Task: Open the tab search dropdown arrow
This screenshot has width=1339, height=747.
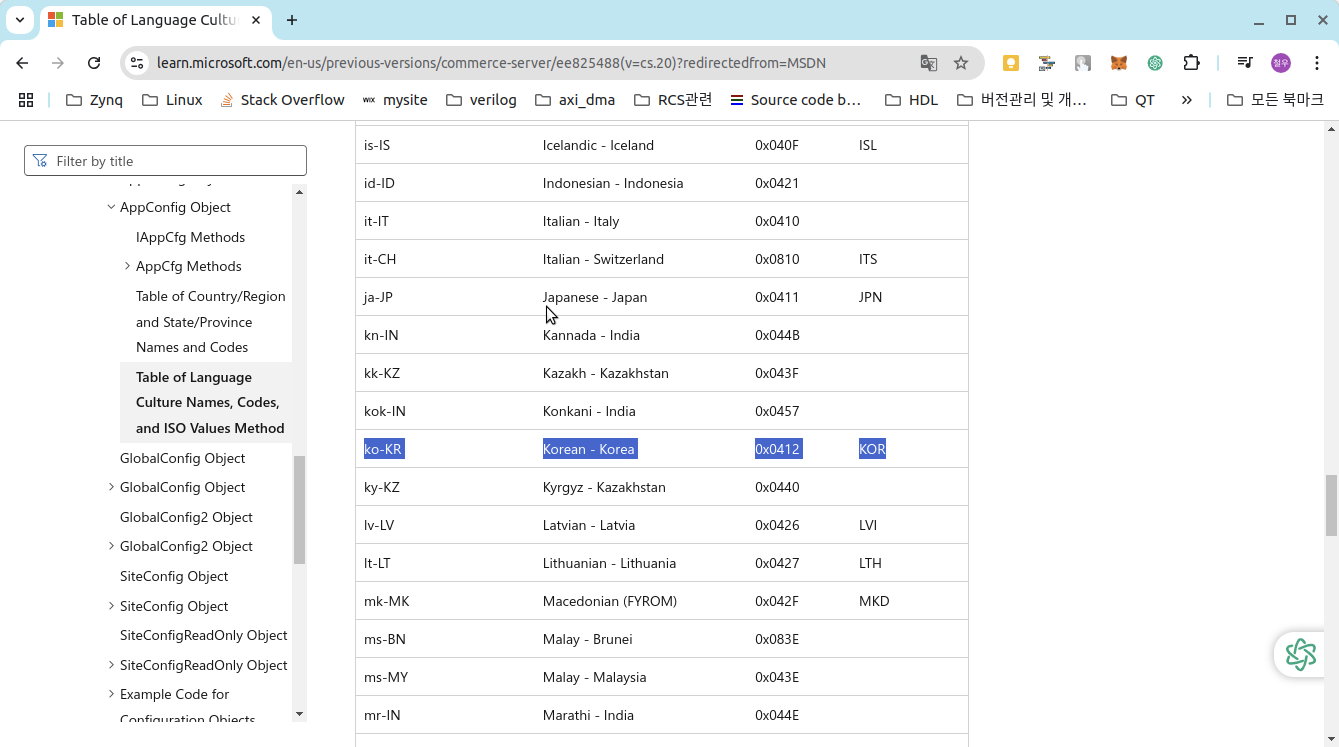Action: click(x=19, y=20)
